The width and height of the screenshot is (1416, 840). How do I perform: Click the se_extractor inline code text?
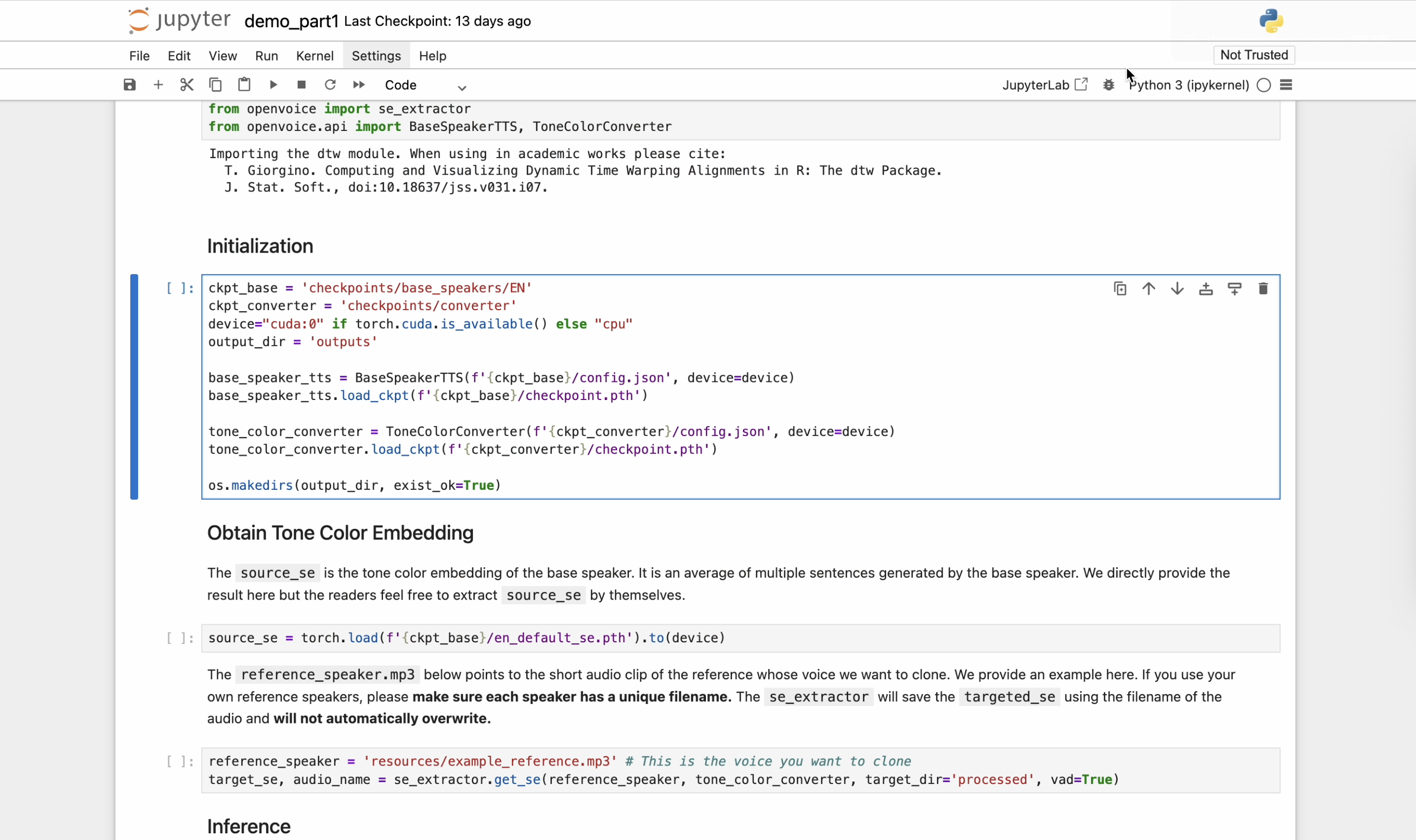click(818, 697)
